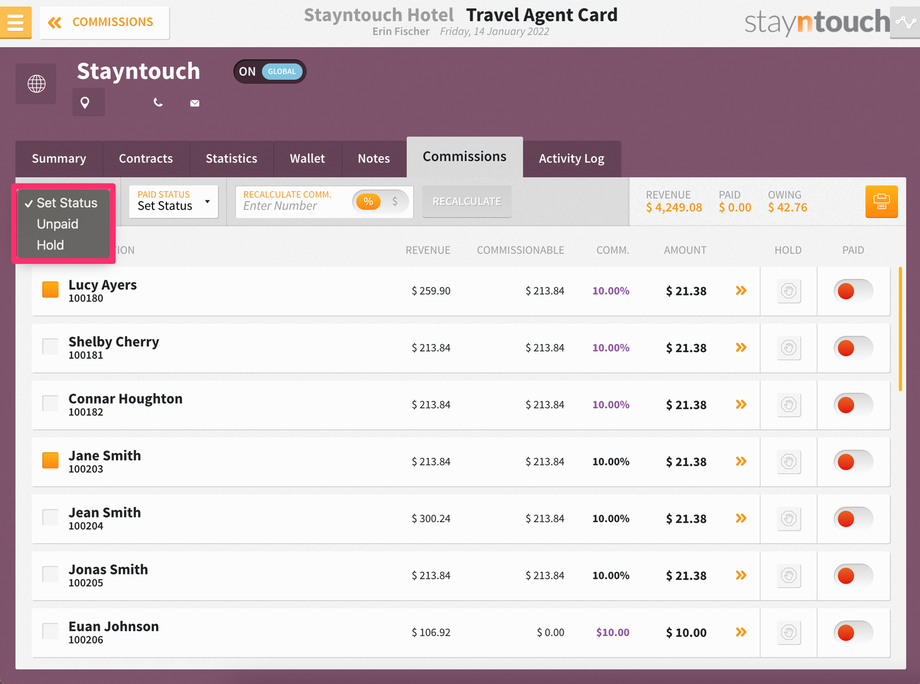Screen dimensions: 920x684
Task: Click the globe icon beside Stayntouch
Action: [x=36, y=84]
